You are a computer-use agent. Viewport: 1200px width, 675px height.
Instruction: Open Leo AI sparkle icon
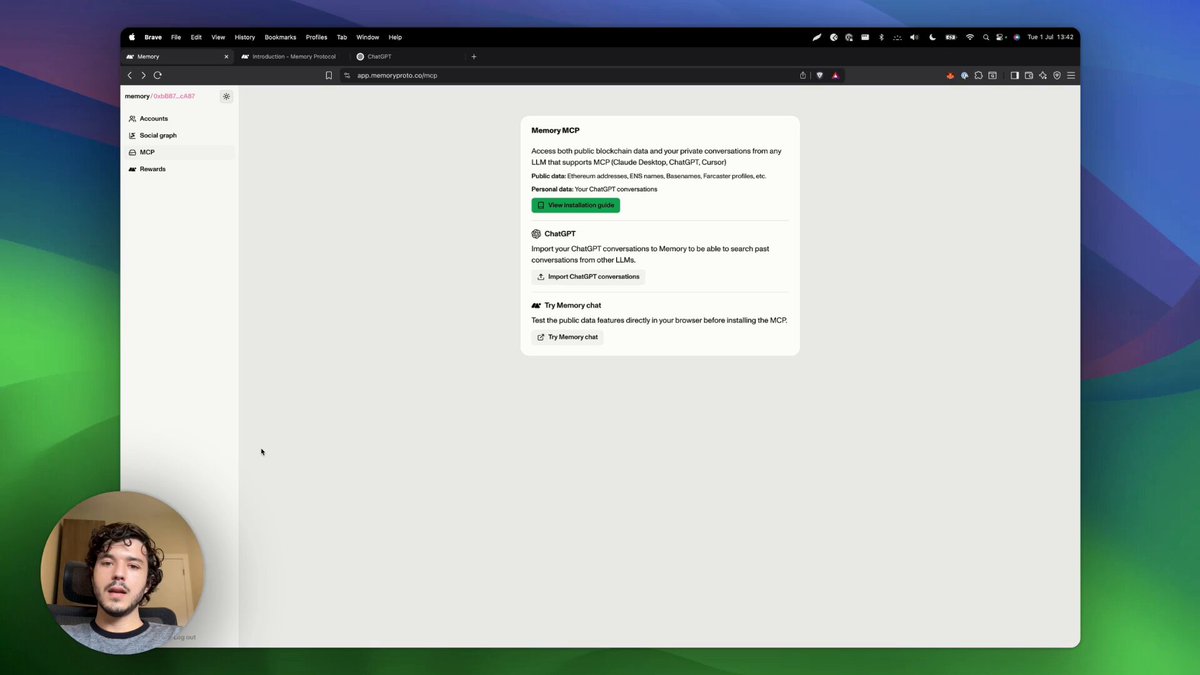[1042, 75]
